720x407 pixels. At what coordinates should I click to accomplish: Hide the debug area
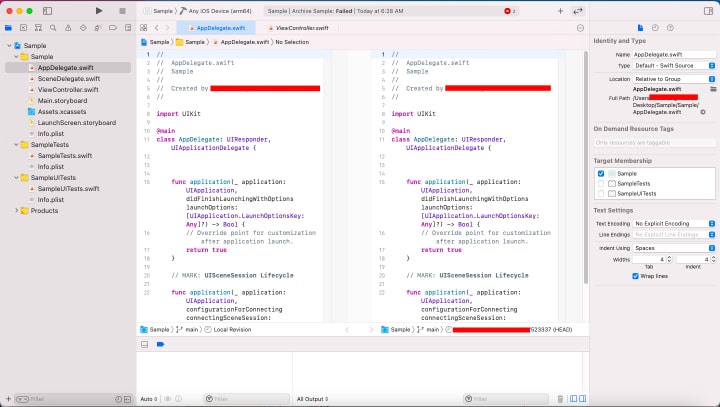(x=145, y=344)
